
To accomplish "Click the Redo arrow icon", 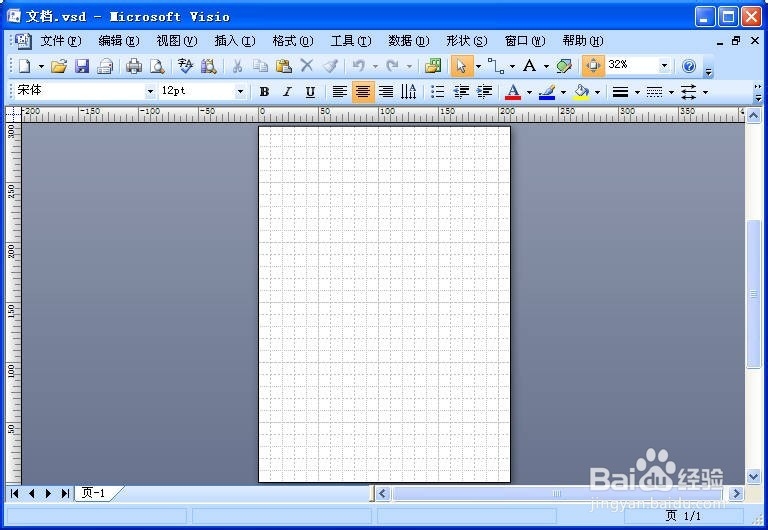I will [x=392, y=66].
